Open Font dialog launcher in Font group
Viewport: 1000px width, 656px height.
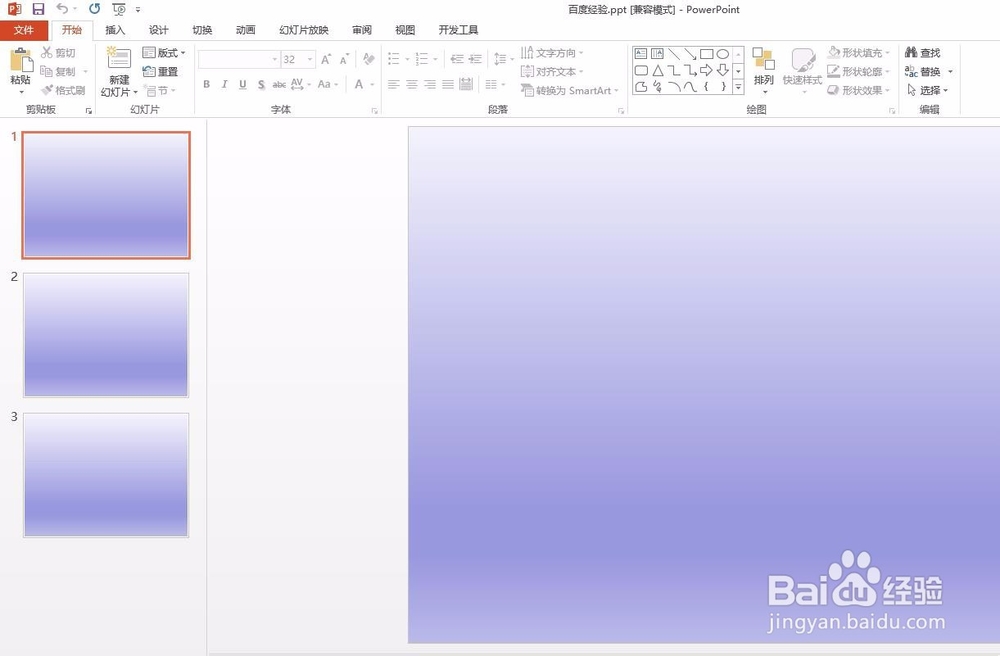(374, 111)
